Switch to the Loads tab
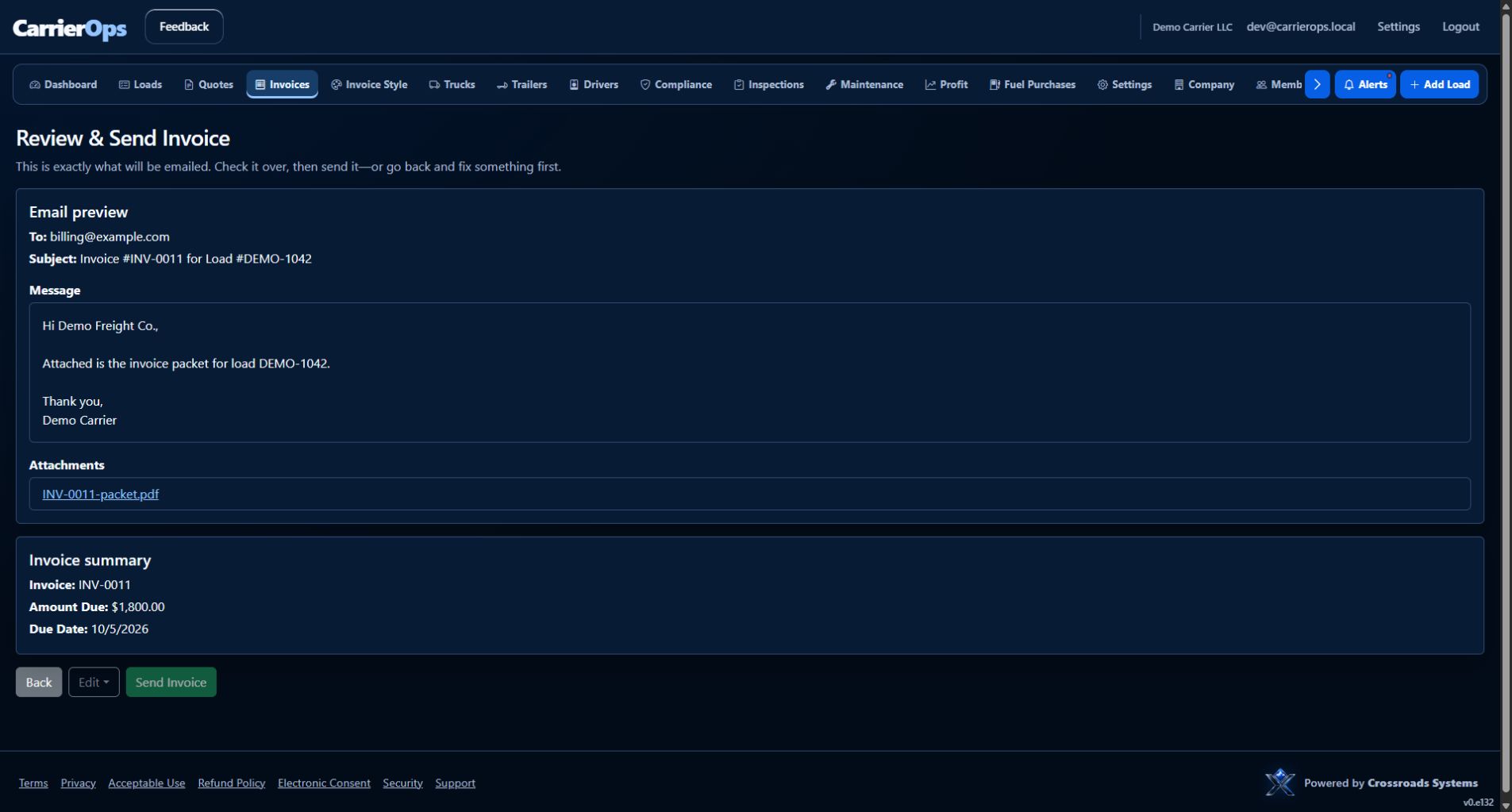 click(140, 84)
